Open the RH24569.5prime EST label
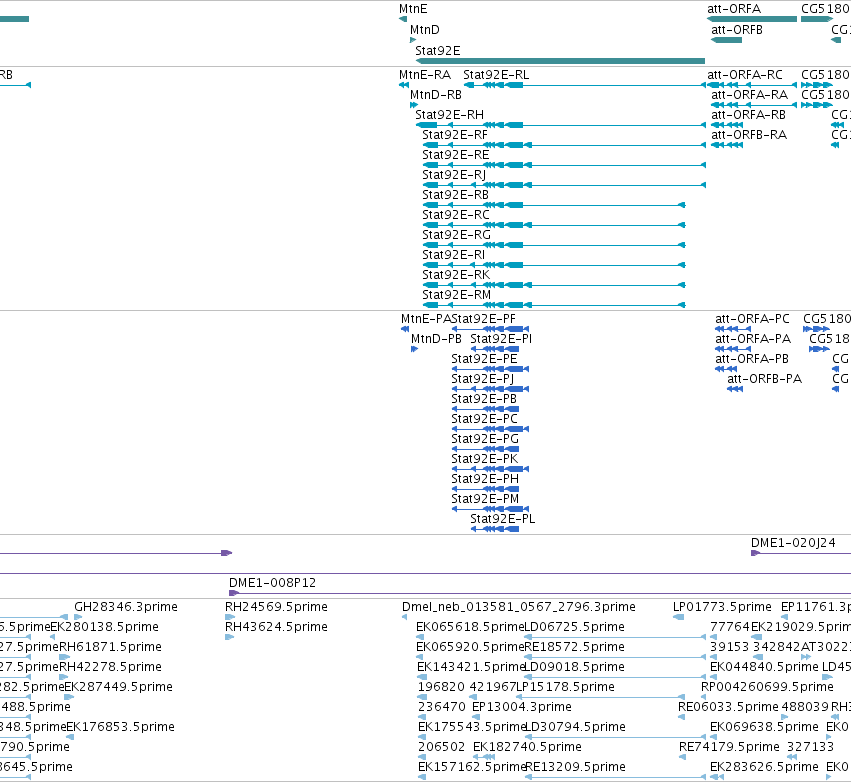The width and height of the screenshot is (851, 782). point(276,607)
